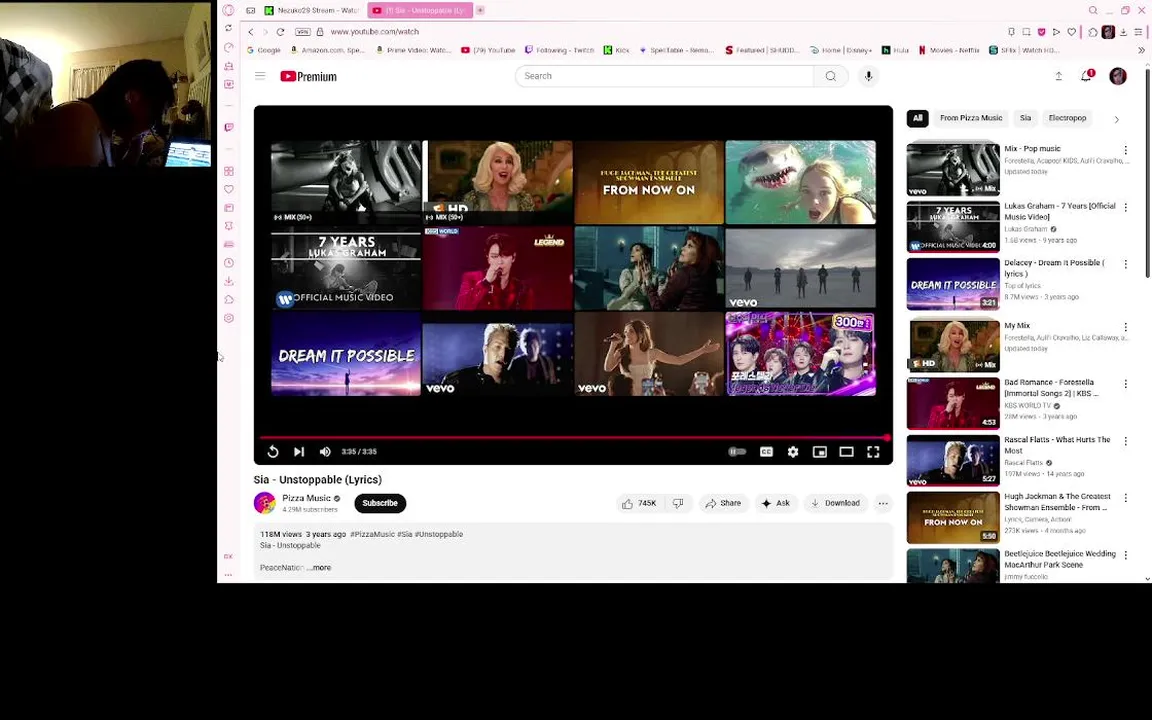Open Kick bookmark
This screenshot has height=720, width=1152.
[616, 50]
